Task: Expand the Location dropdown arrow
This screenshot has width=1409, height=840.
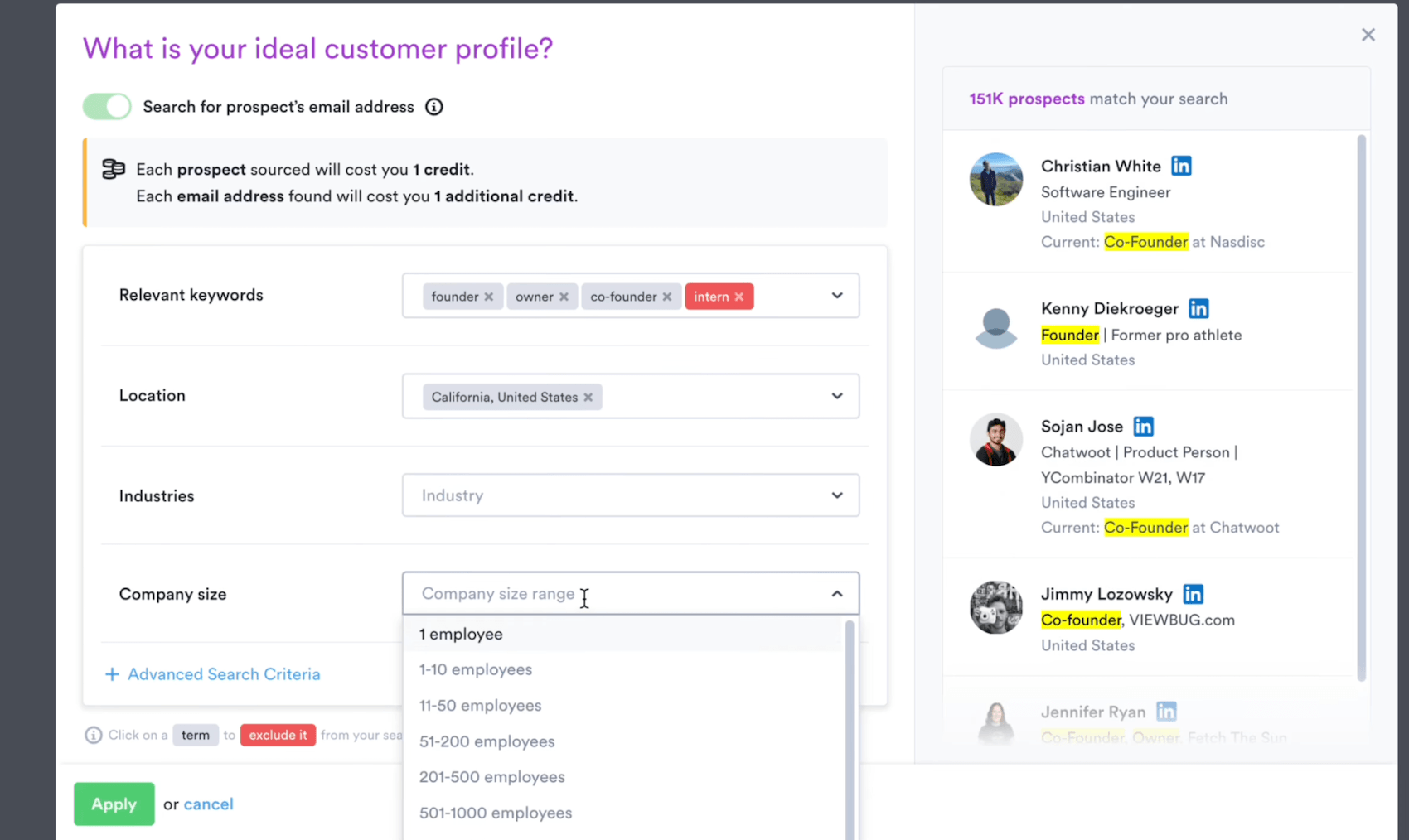Action: pyautogui.click(x=837, y=396)
